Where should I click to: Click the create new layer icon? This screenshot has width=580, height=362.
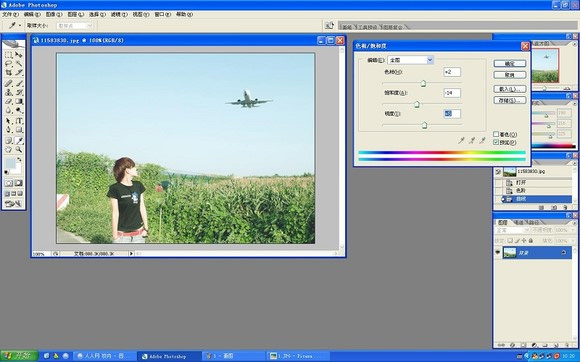(x=555, y=345)
